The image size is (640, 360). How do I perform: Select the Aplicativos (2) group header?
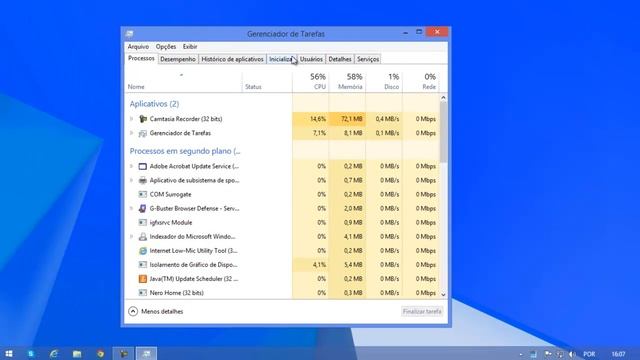point(154,104)
